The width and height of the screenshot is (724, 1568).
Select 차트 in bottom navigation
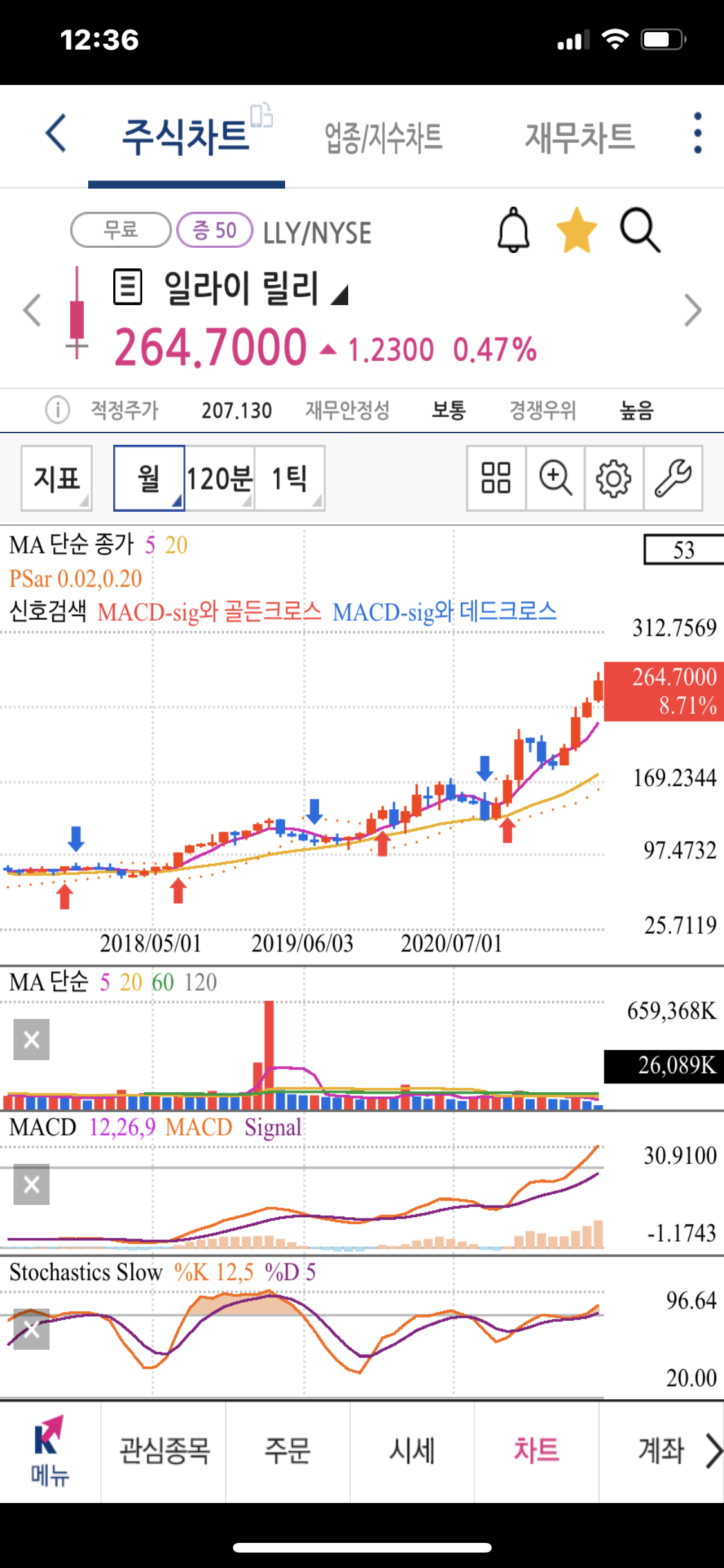[537, 1451]
